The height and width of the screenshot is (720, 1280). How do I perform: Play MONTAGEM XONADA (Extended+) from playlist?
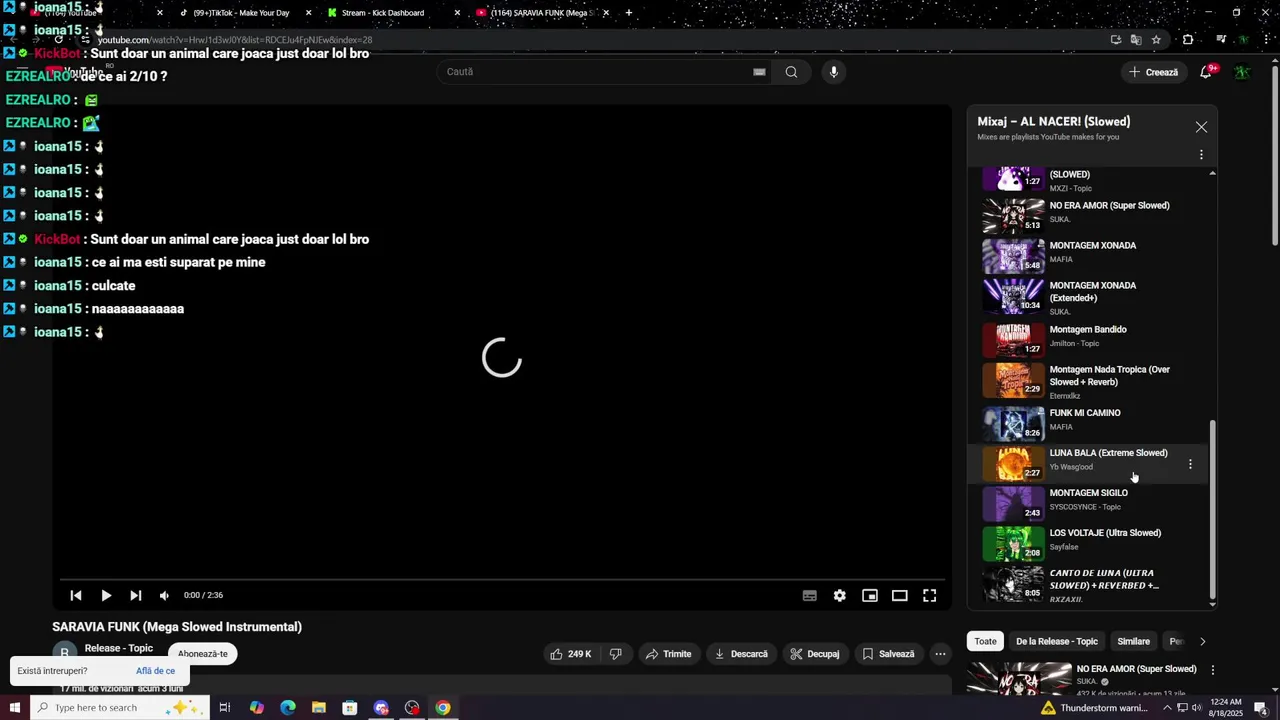[1090, 297]
